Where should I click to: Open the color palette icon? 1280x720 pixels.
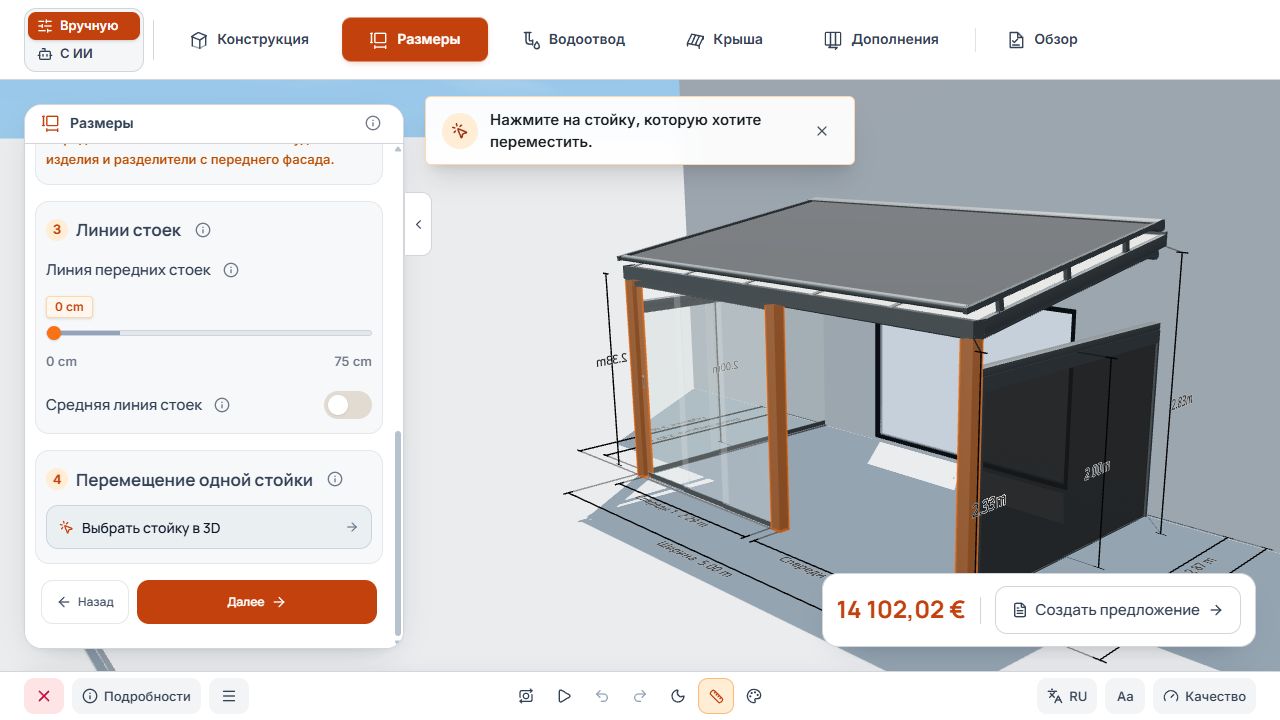755,696
